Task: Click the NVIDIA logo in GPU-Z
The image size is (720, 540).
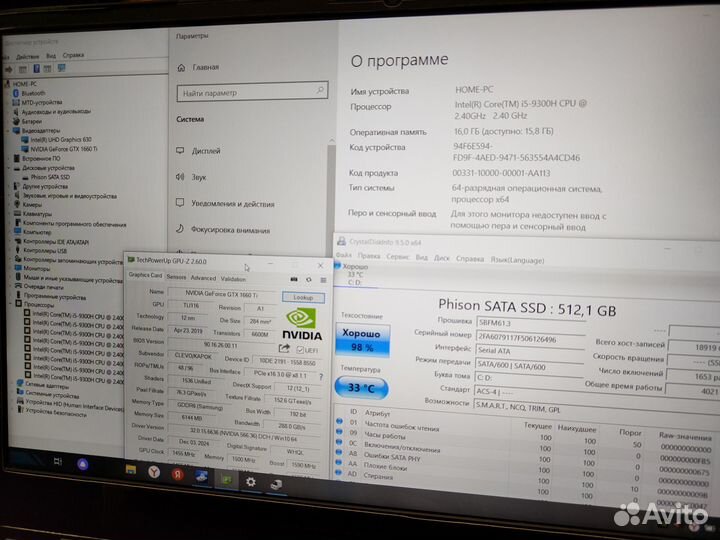Action: click(303, 328)
